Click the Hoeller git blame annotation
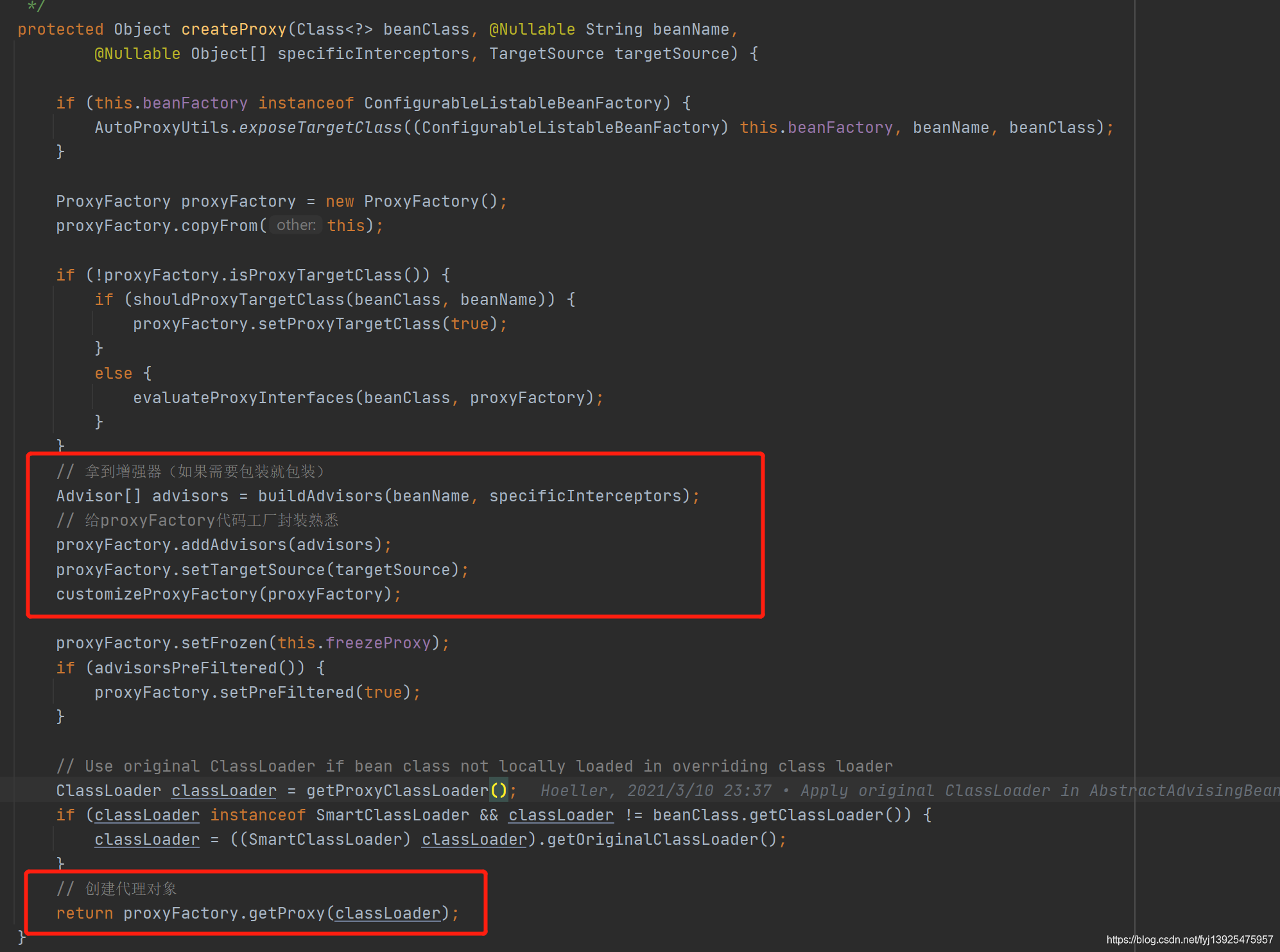The image size is (1280, 952). click(x=910, y=791)
